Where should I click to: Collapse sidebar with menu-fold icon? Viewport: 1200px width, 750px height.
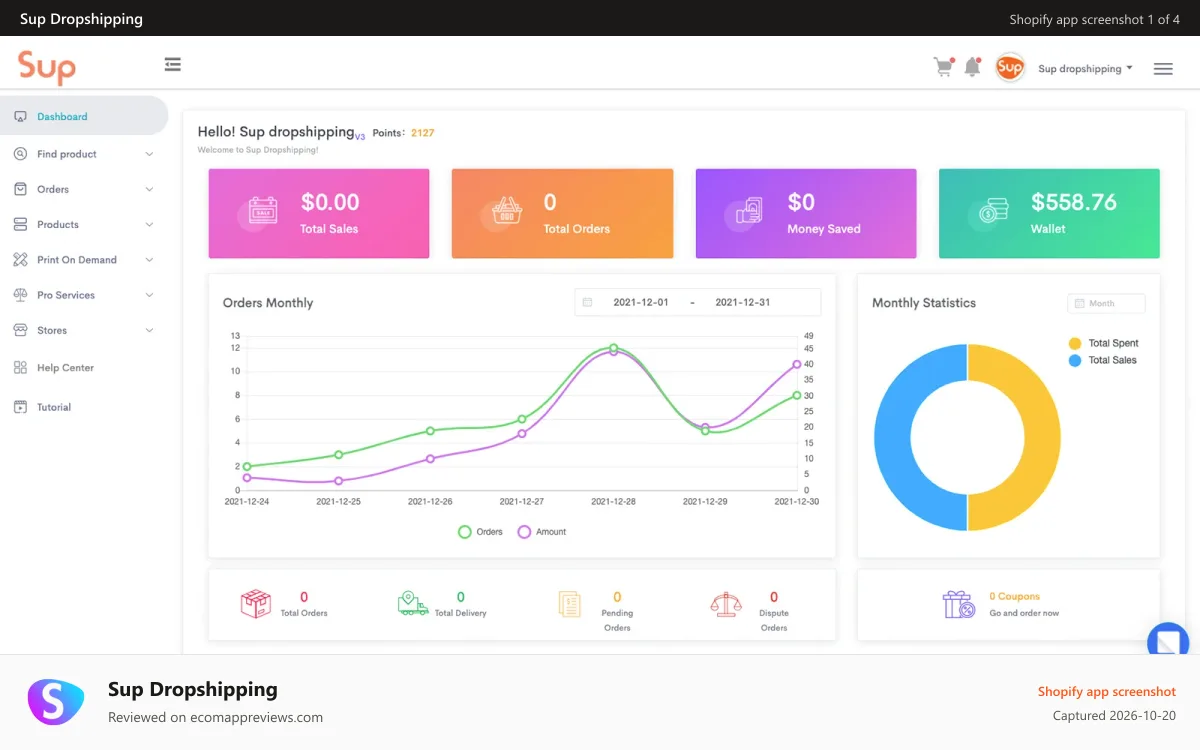pyautogui.click(x=173, y=64)
